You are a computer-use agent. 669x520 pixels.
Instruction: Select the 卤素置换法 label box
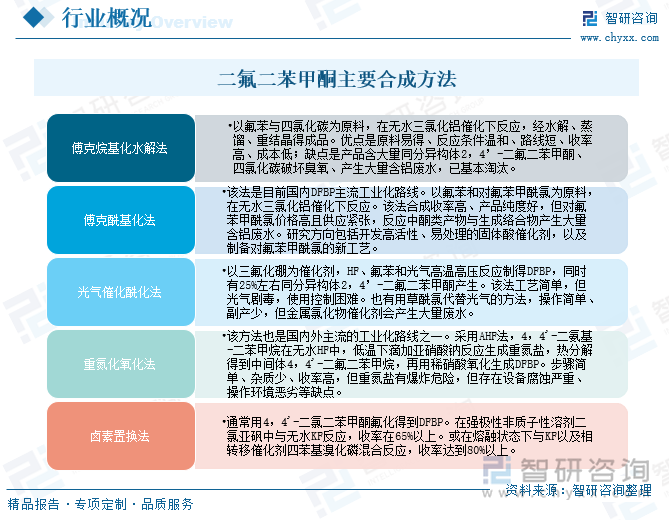[121, 436]
